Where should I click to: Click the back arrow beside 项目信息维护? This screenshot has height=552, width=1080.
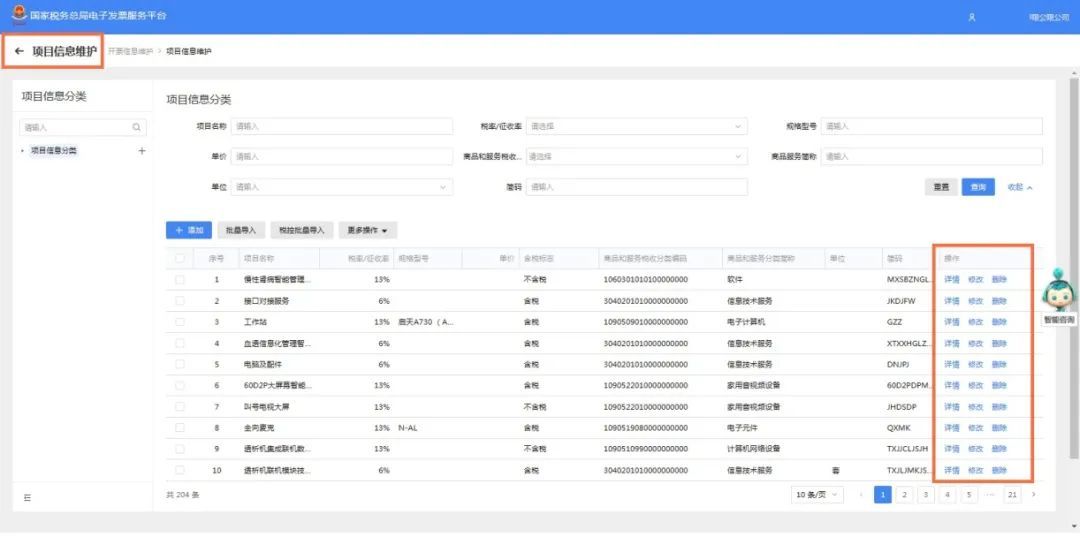pos(19,51)
